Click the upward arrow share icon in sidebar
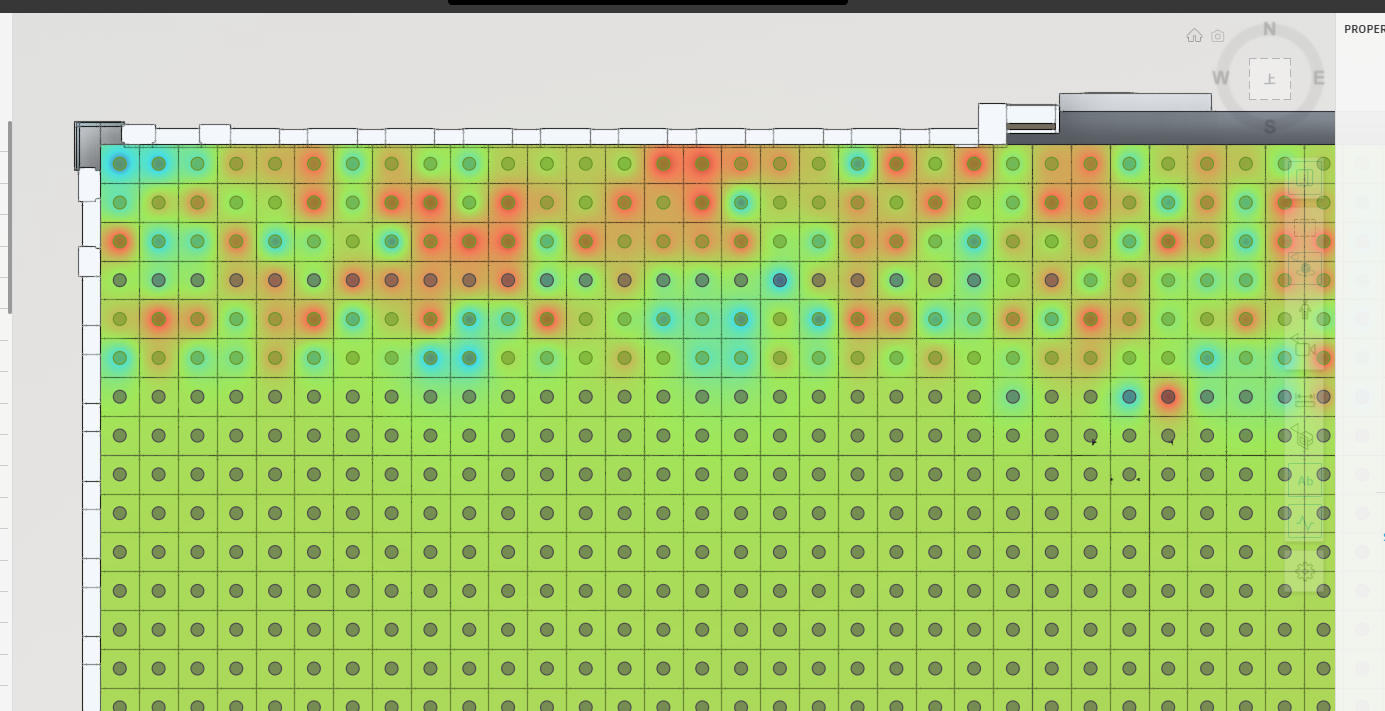This screenshot has height=711, width=1385. 1305,310
